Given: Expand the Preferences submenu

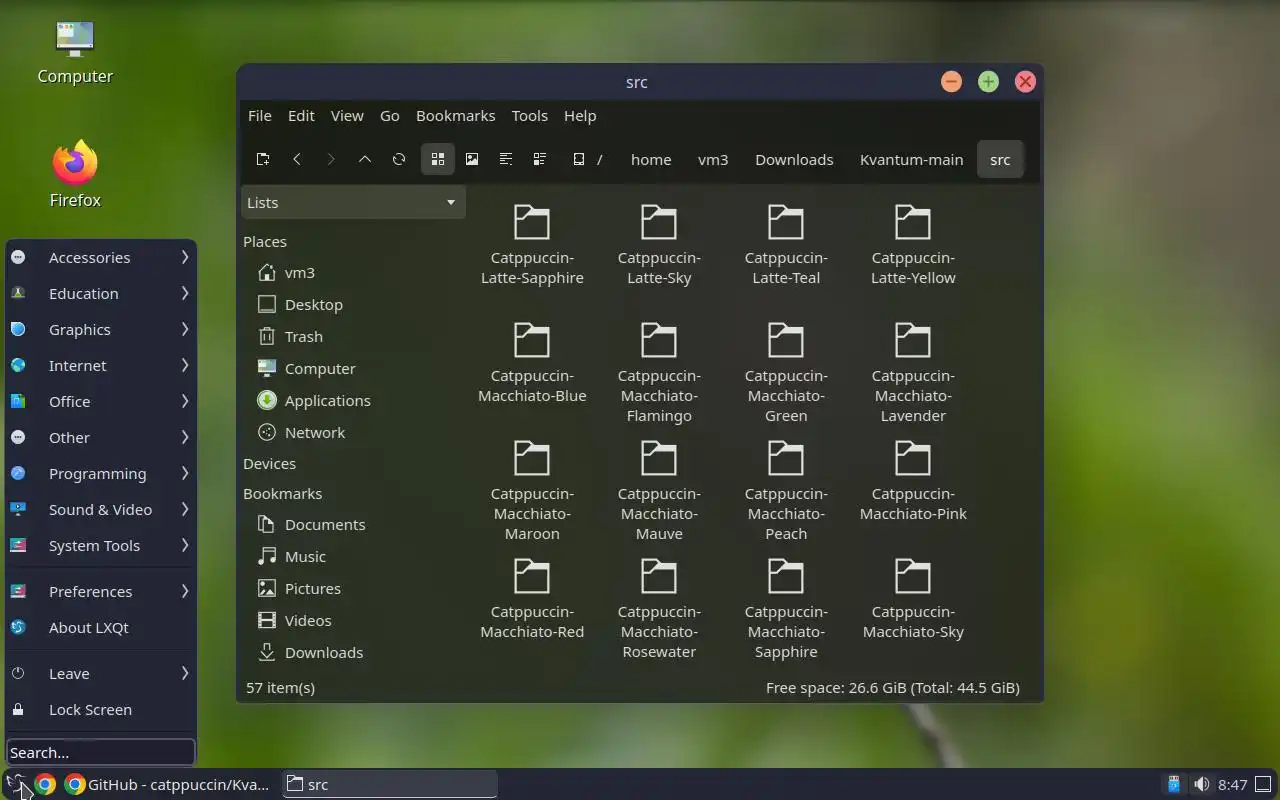Looking at the screenshot, I should click(100, 591).
